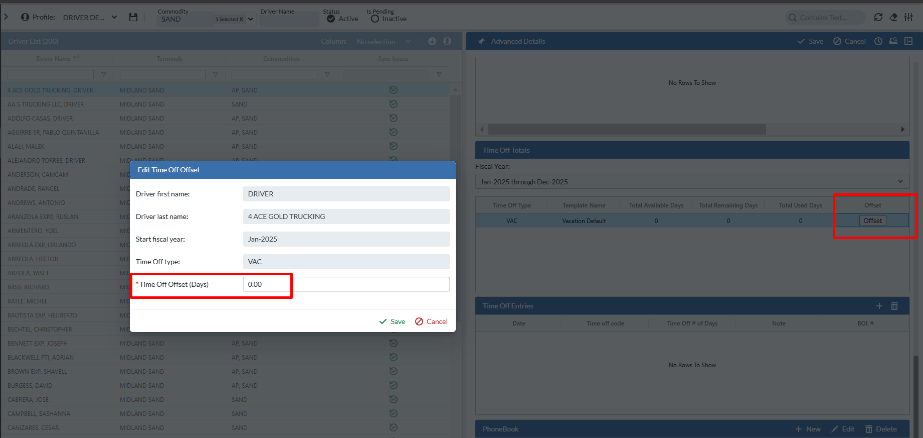Click the Driver Name filter field
923x438 pixels.
[289, 19]
